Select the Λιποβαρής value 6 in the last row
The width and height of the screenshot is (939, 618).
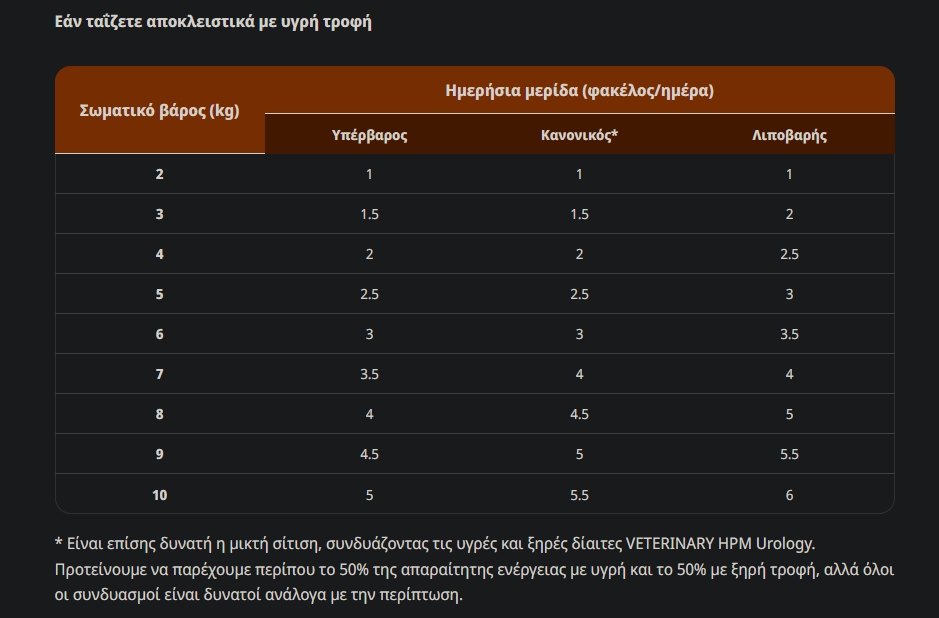[x=789, y=494]
